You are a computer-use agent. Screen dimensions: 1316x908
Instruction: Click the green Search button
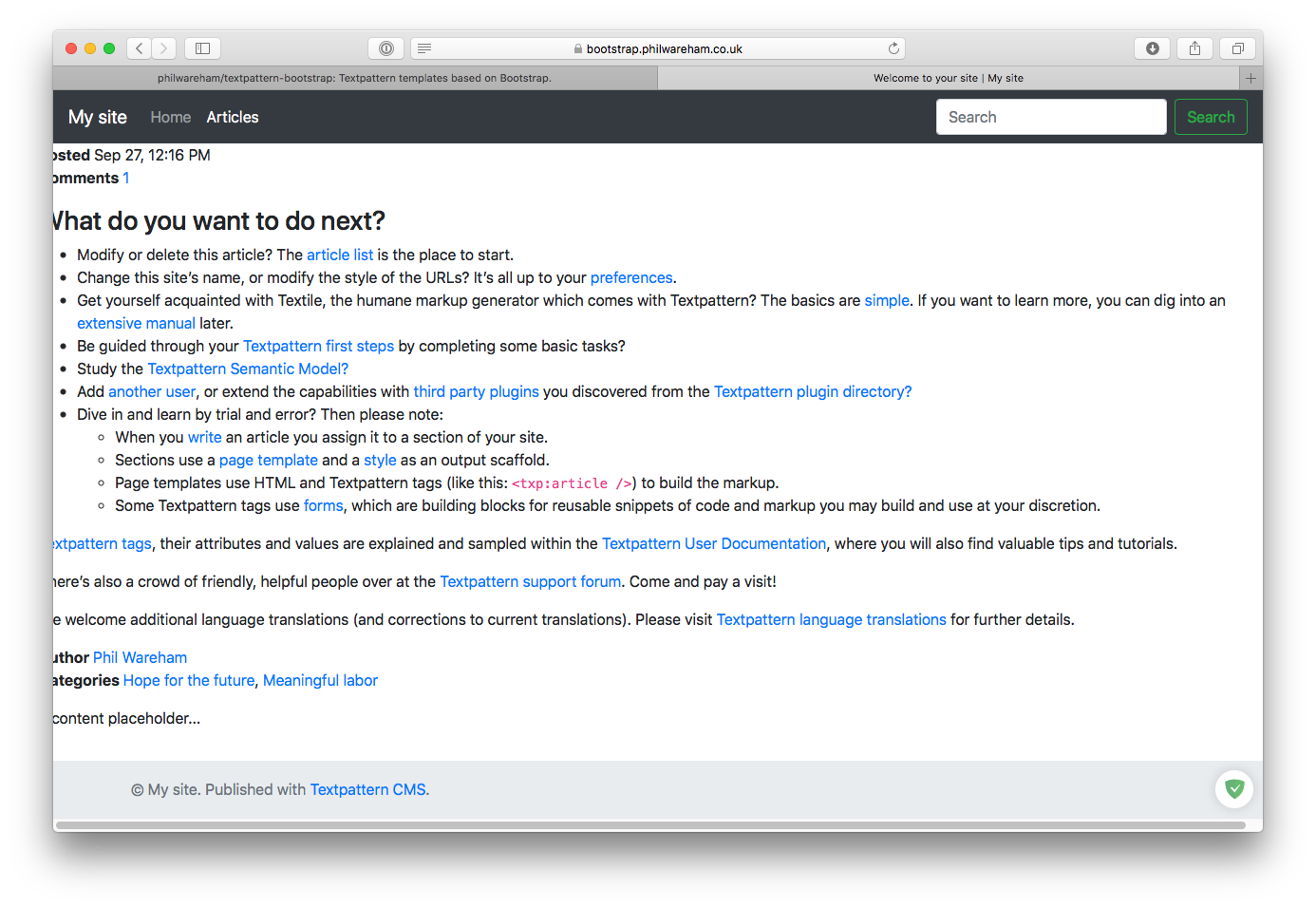coord(1211,117)
